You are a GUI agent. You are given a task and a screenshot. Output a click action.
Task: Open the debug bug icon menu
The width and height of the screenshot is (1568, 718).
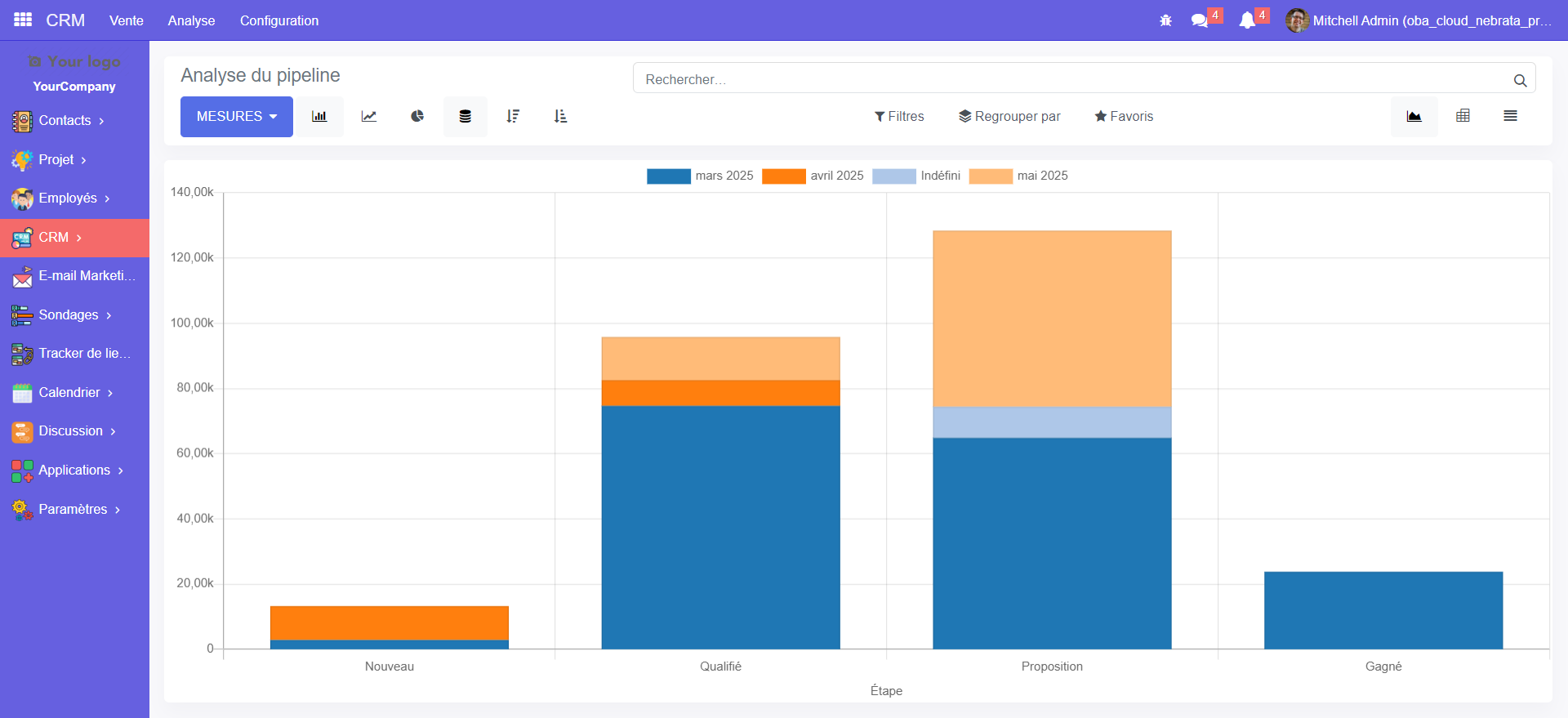[1165, 20]
